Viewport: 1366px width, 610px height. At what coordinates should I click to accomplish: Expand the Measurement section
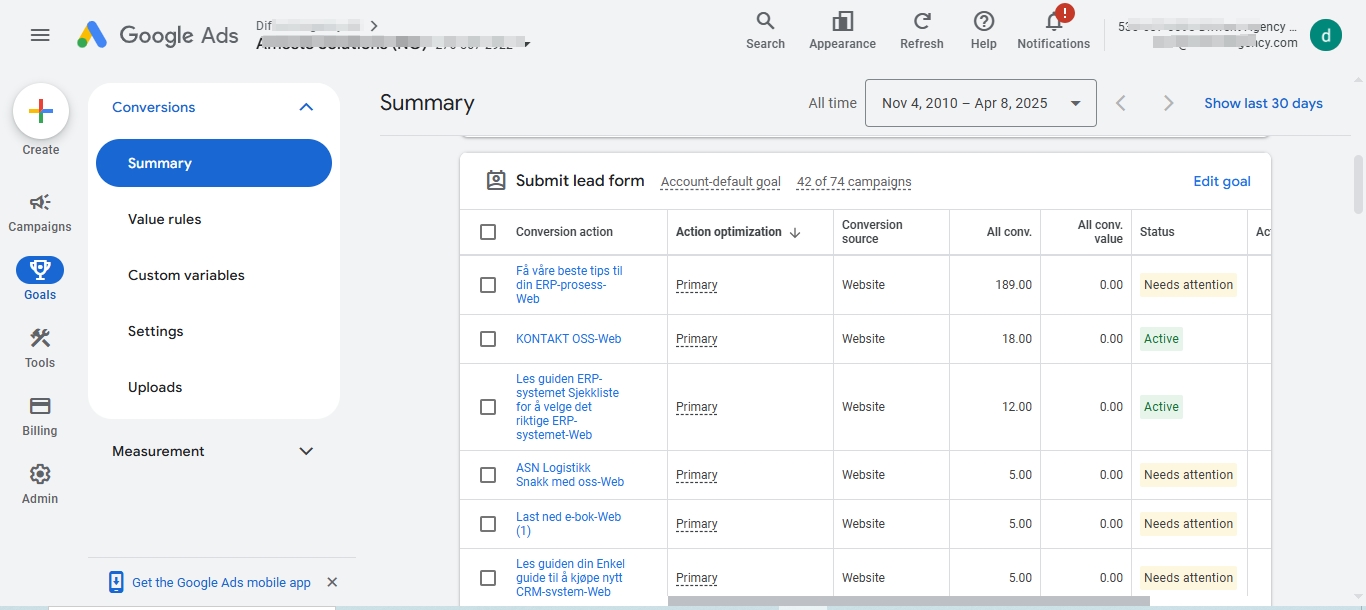point(306,451)
